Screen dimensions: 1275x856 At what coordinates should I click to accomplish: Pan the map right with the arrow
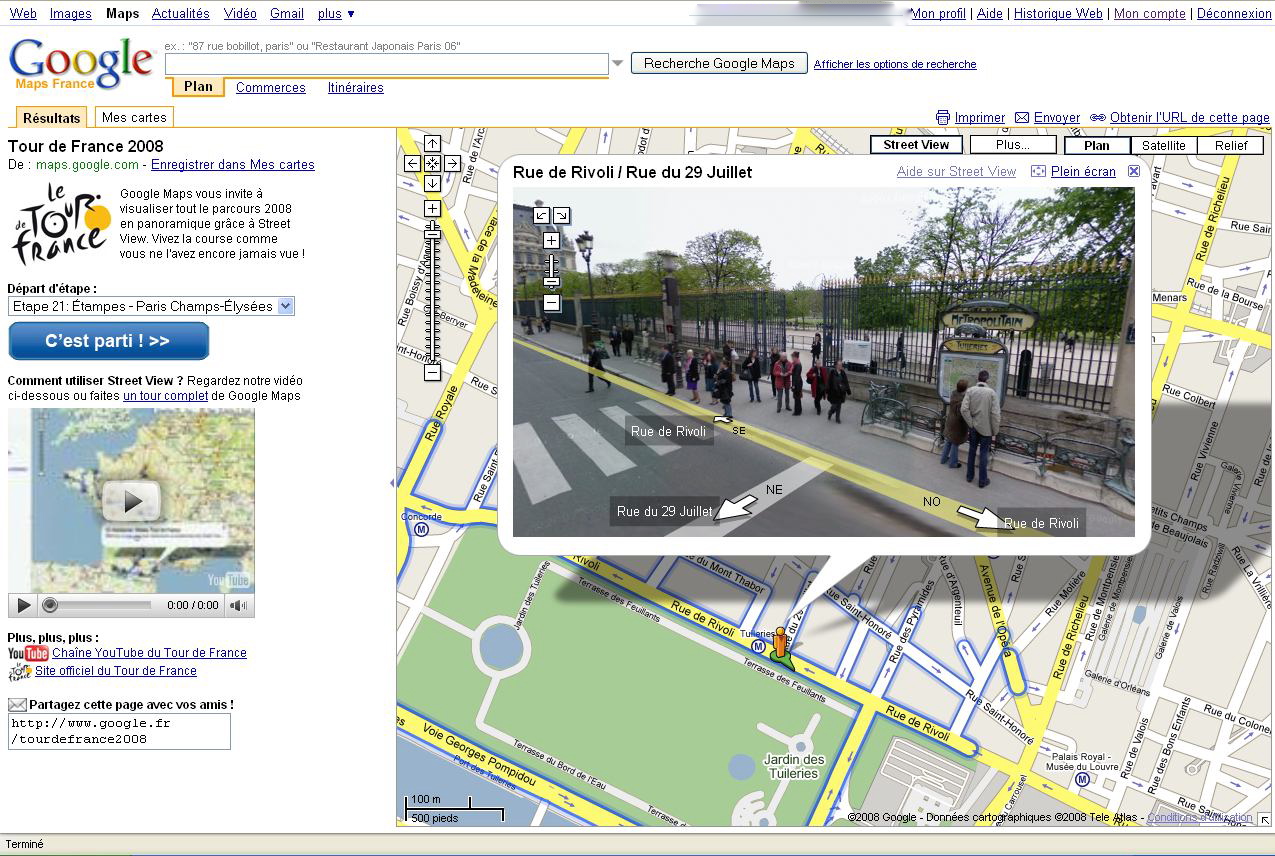452,163
